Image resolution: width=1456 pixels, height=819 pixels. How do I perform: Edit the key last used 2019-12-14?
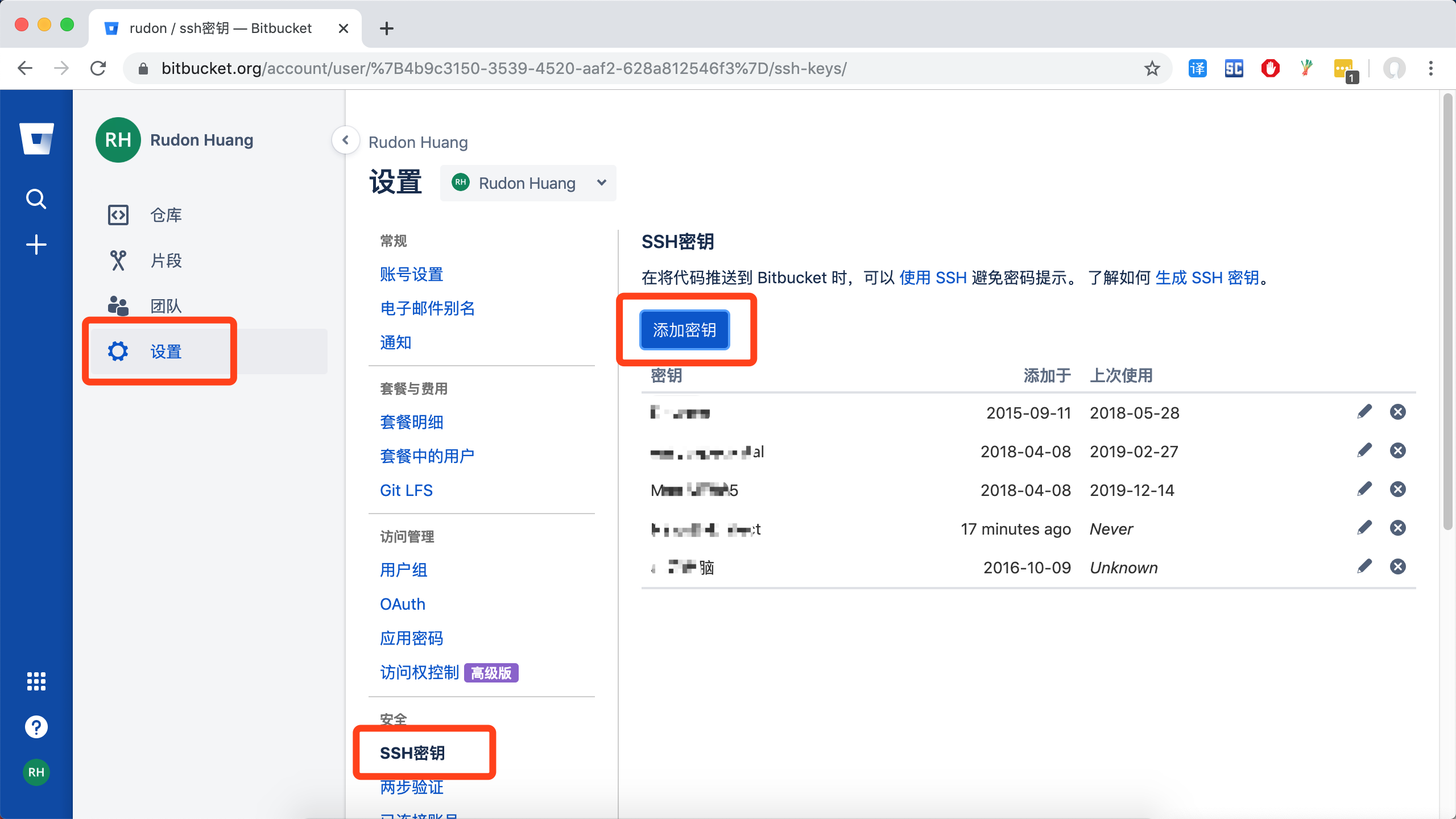tap(1364, 489)
